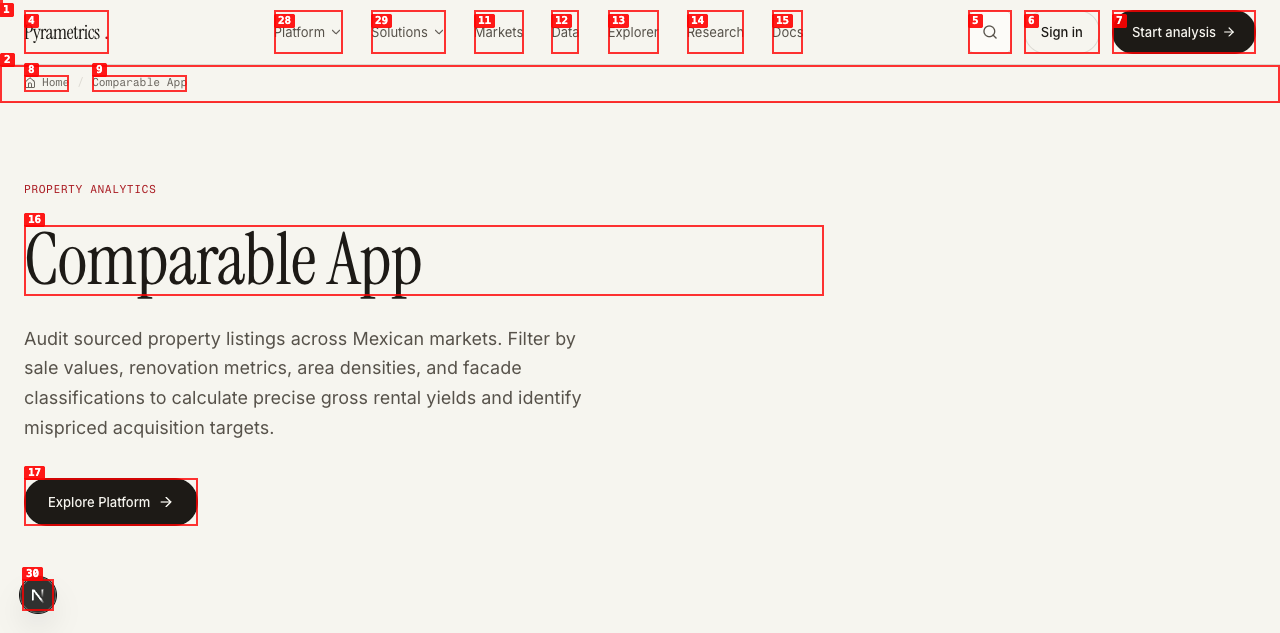Open the Data nav item

(x=565, y=32)
